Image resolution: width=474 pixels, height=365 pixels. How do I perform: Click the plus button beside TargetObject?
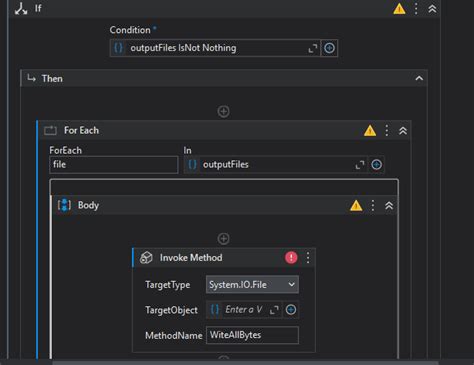tap(291, 310)
